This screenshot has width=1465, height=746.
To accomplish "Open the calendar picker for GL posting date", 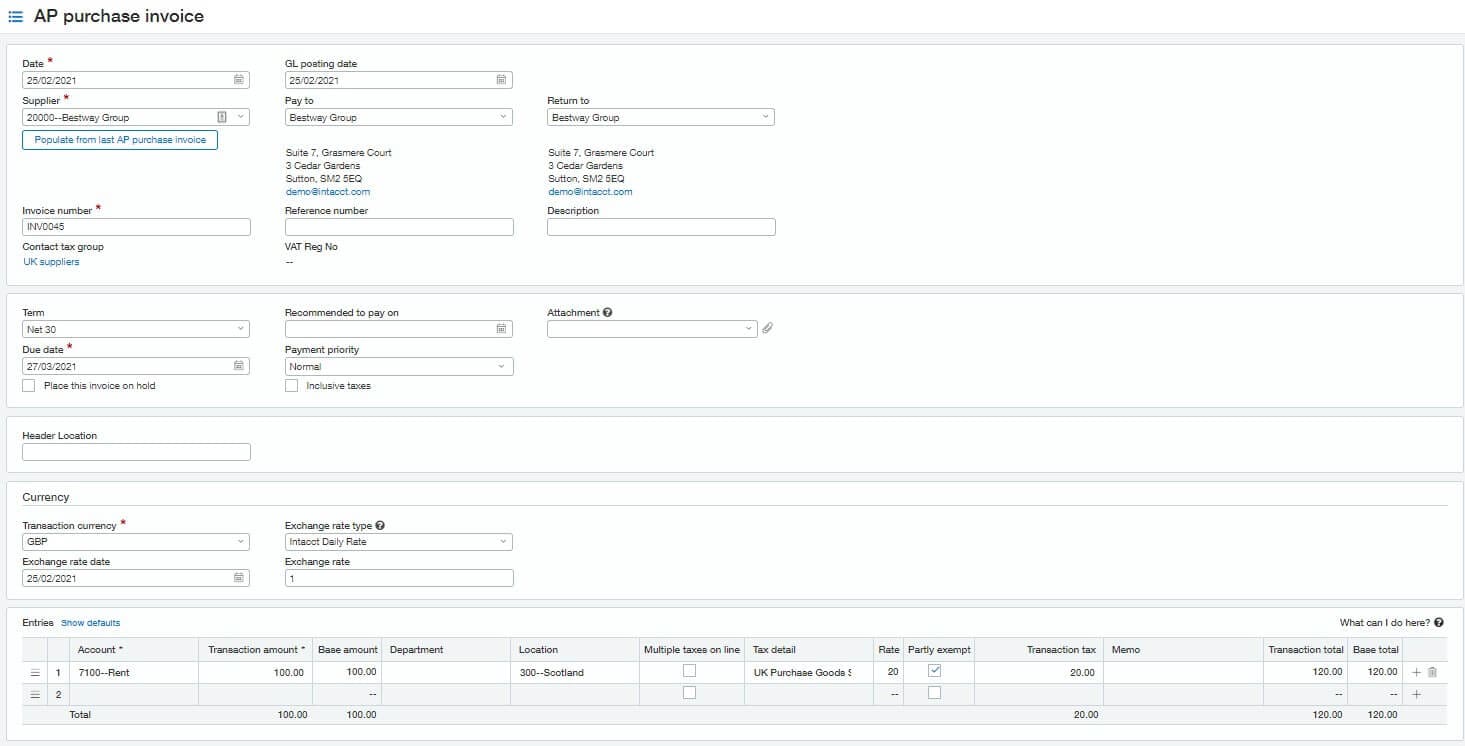I will [502, 80].
